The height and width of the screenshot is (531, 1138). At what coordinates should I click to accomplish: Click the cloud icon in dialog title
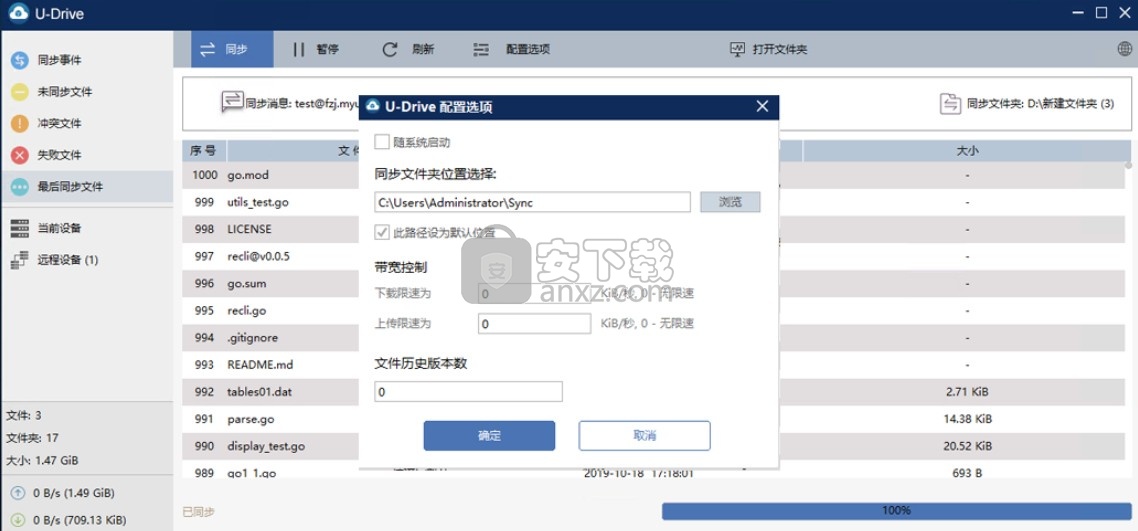pyautogui.click(x=372, y=107)
